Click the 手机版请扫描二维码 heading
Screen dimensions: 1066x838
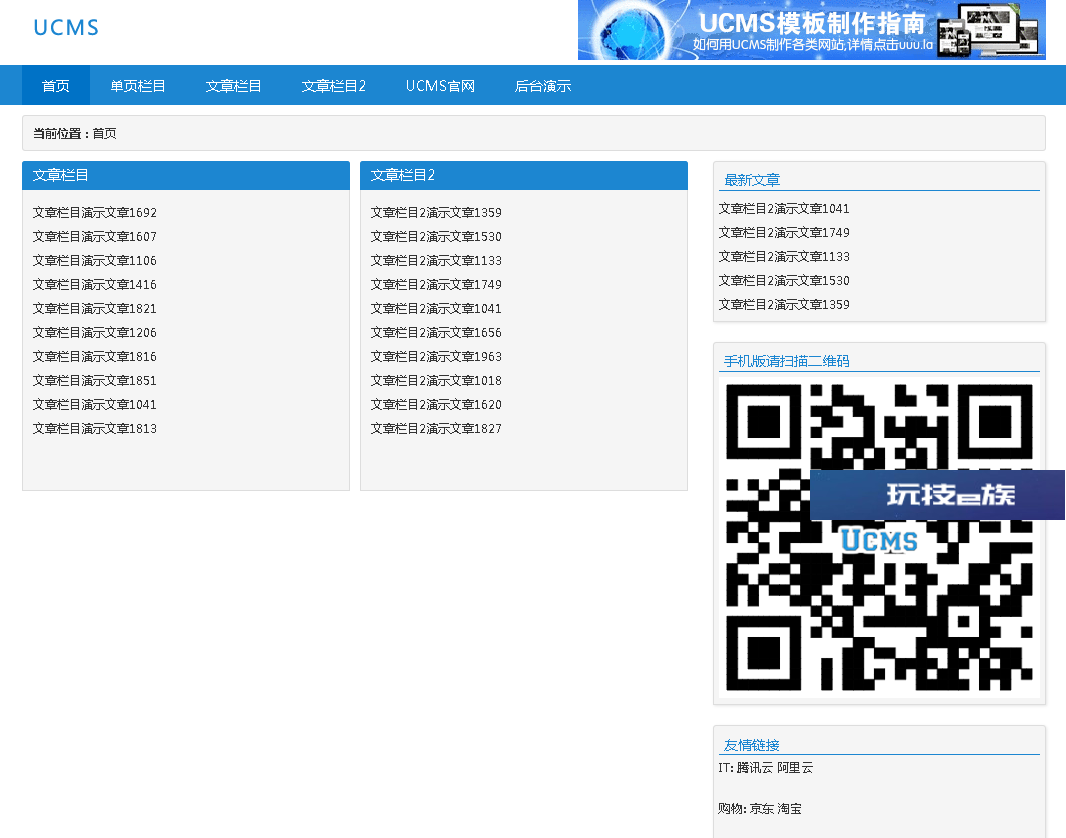787,362
